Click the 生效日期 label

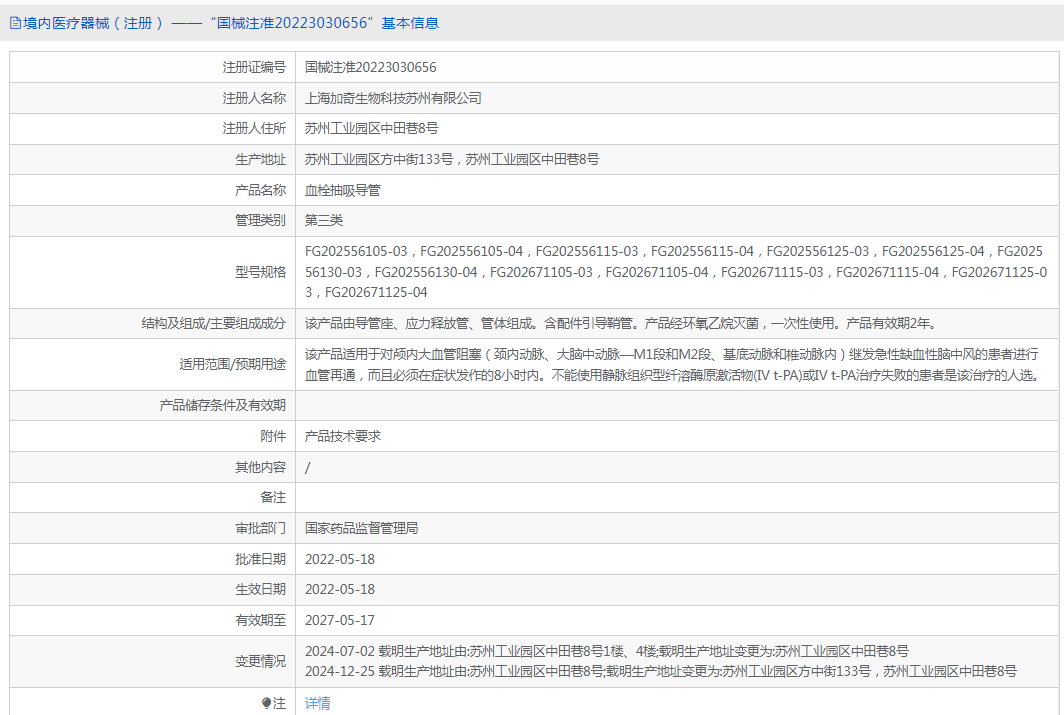click(260, 590)
